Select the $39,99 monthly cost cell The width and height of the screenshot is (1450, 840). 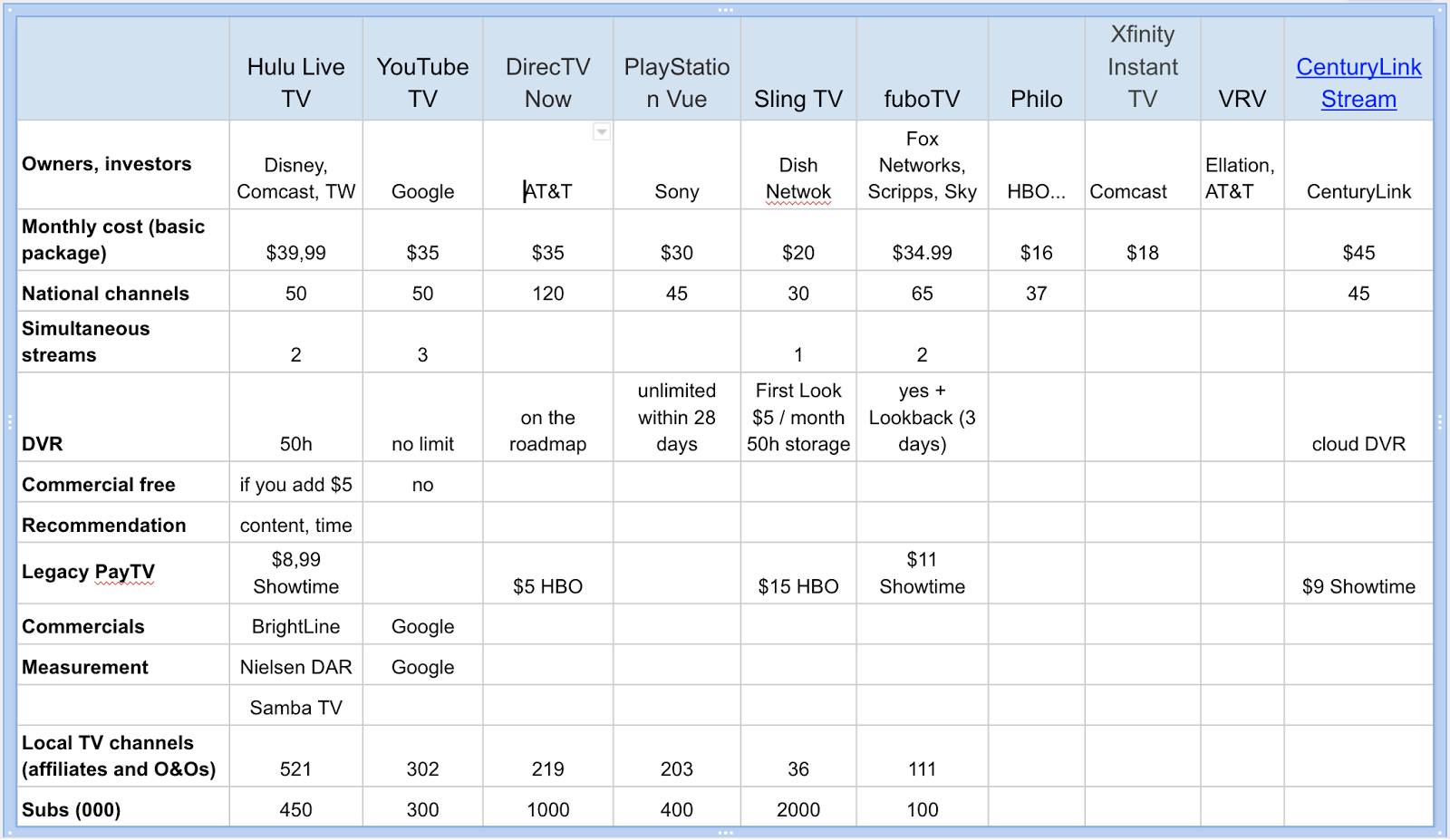click(x=296, y=240)
